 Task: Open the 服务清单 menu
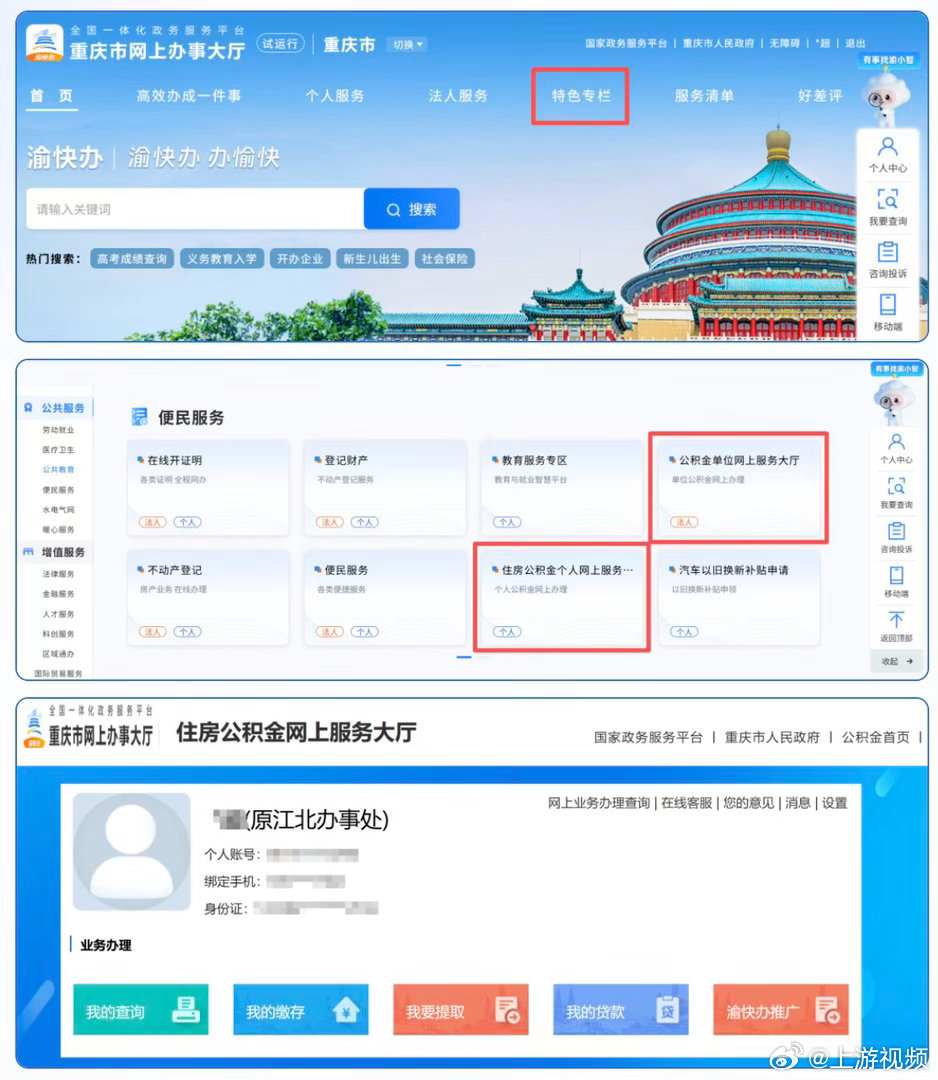704,96
